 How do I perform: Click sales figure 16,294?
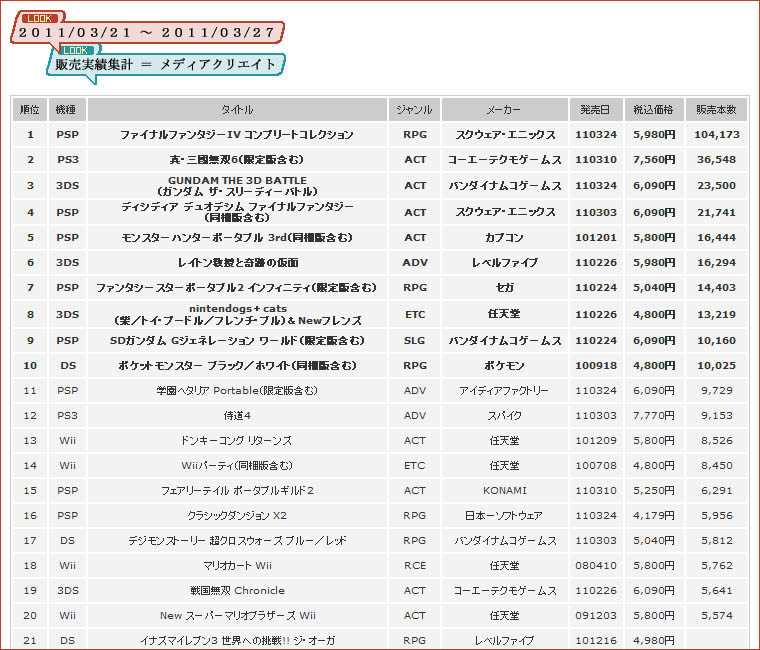click(717, 263)
